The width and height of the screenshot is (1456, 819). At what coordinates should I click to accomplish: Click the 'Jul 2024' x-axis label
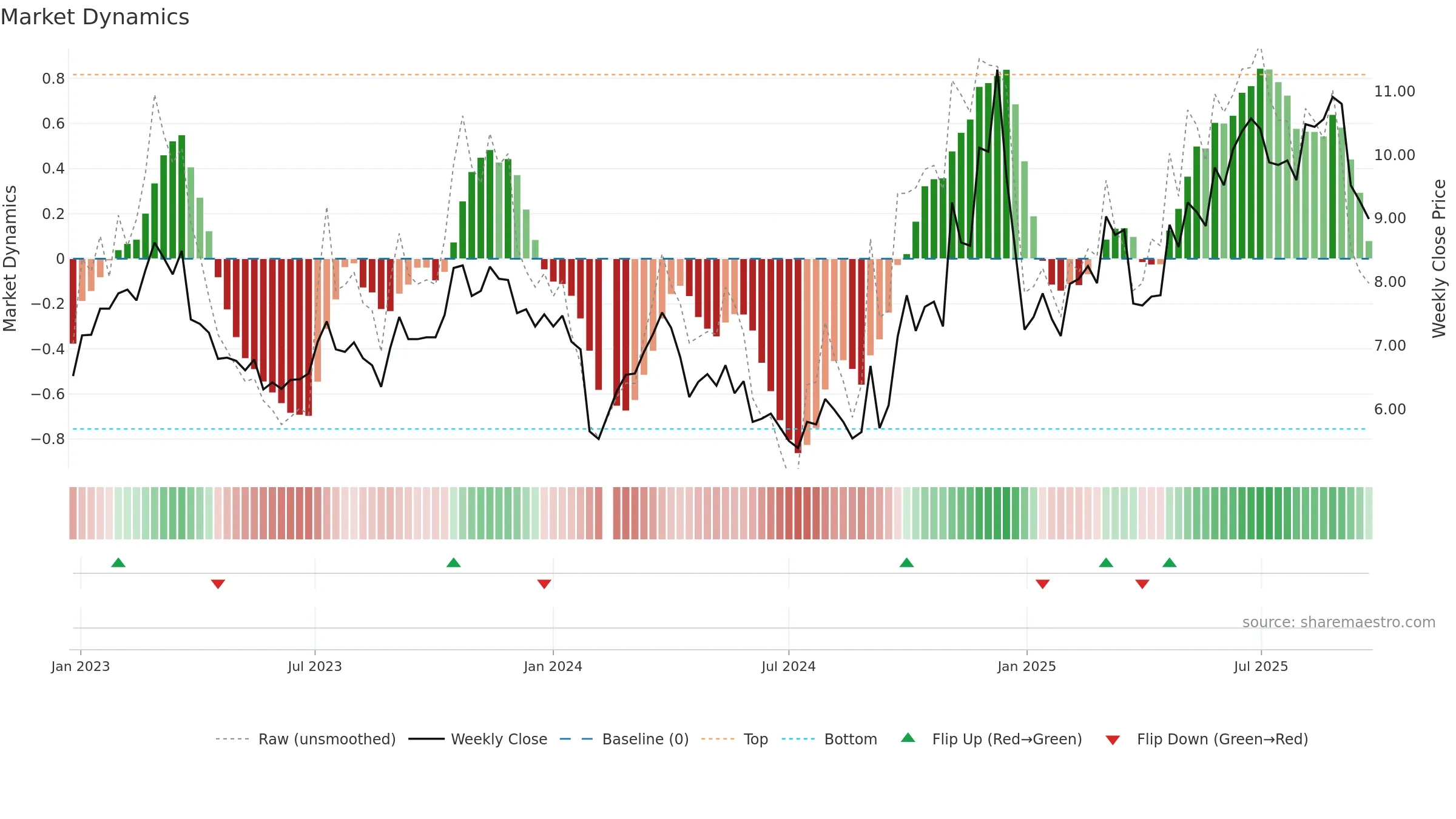pyautogui.click(x=789, y=667)
